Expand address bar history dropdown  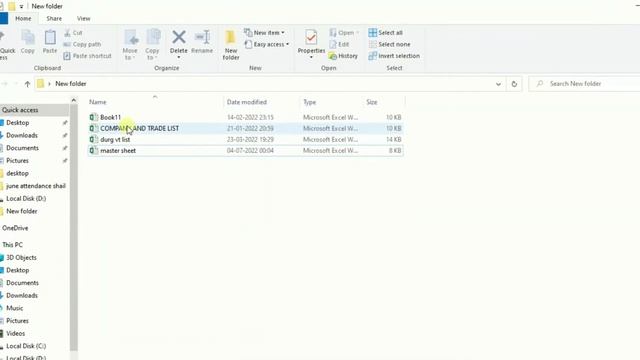(x=498, y=84)
